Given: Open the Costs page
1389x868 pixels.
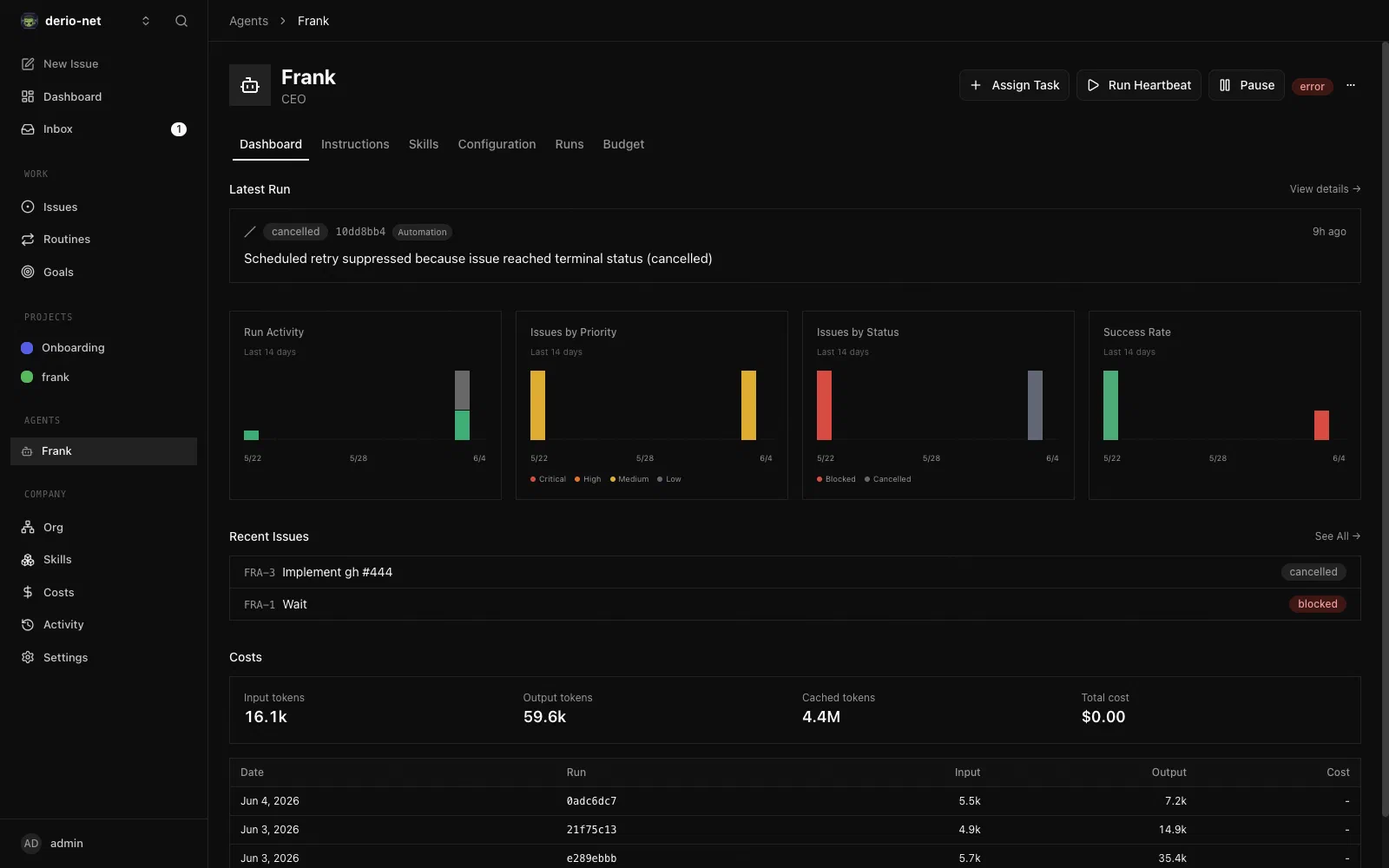Looking at the screenshot, I should pyautogui.click(x=103, y=592).
